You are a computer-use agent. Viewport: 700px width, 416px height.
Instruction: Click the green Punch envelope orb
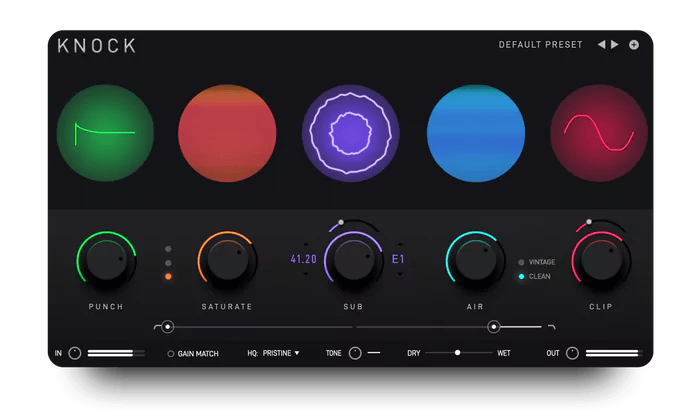pos(105,133)
